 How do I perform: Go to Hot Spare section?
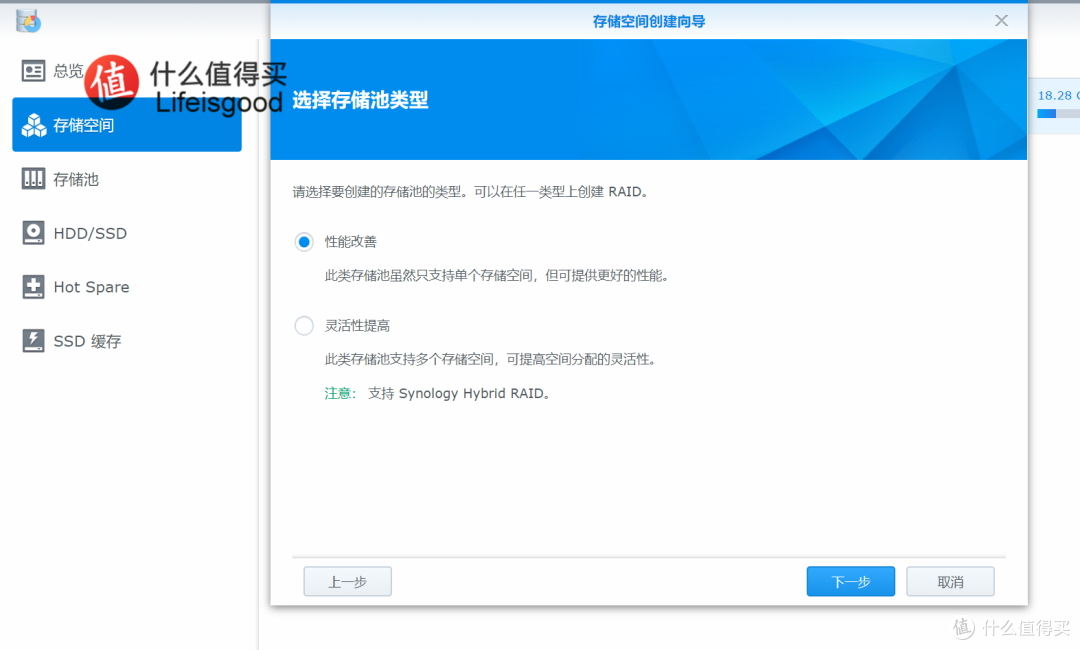(x=127, y=286)
